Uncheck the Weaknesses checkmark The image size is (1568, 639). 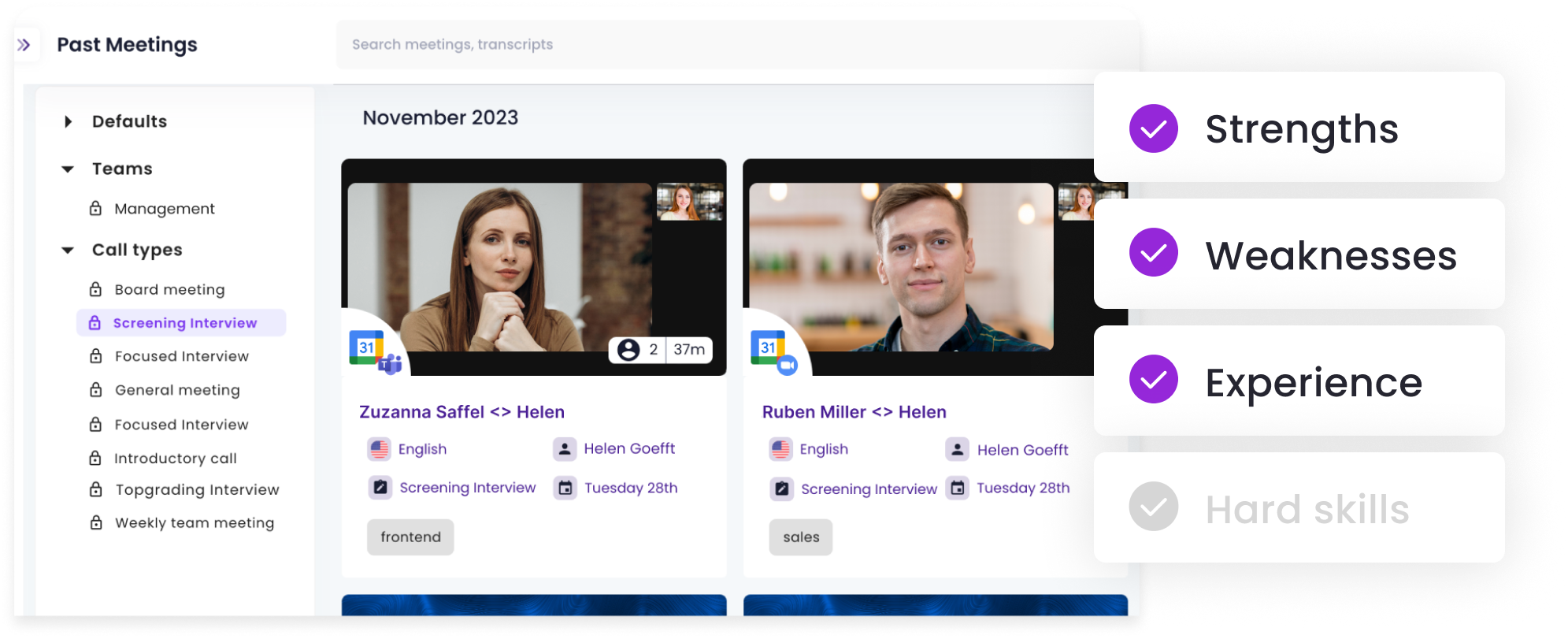(x=1153, y=253)
